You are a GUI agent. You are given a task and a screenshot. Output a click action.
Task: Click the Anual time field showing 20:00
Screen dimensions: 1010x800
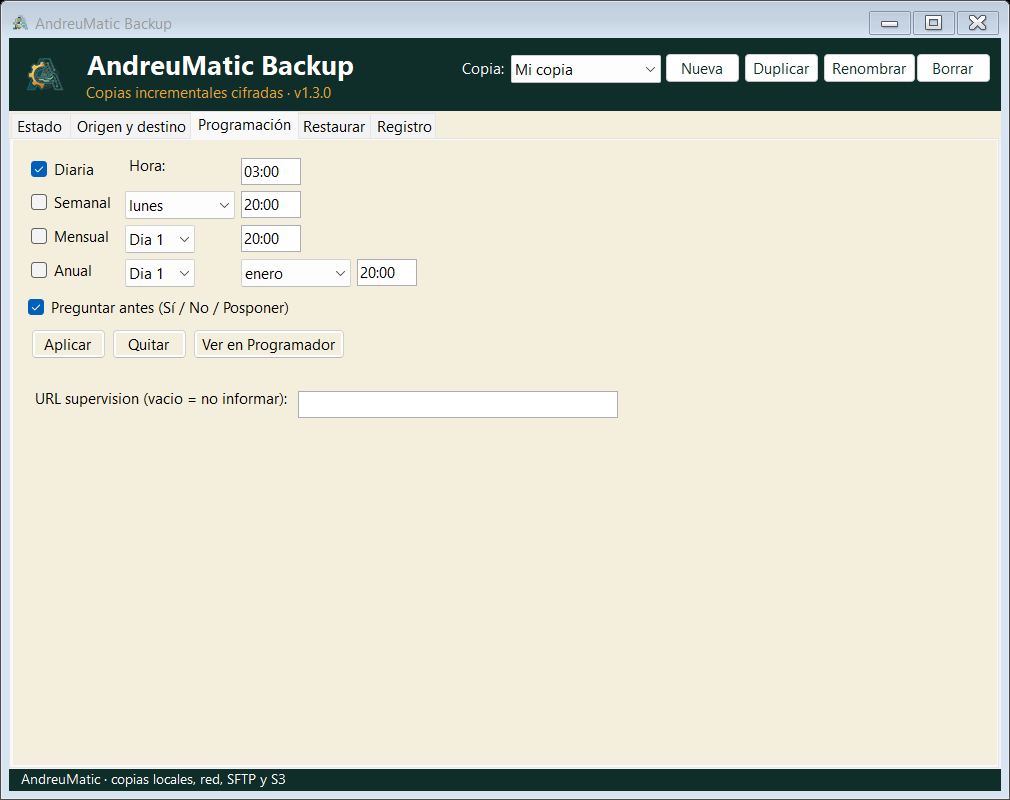tap(387, 272)
